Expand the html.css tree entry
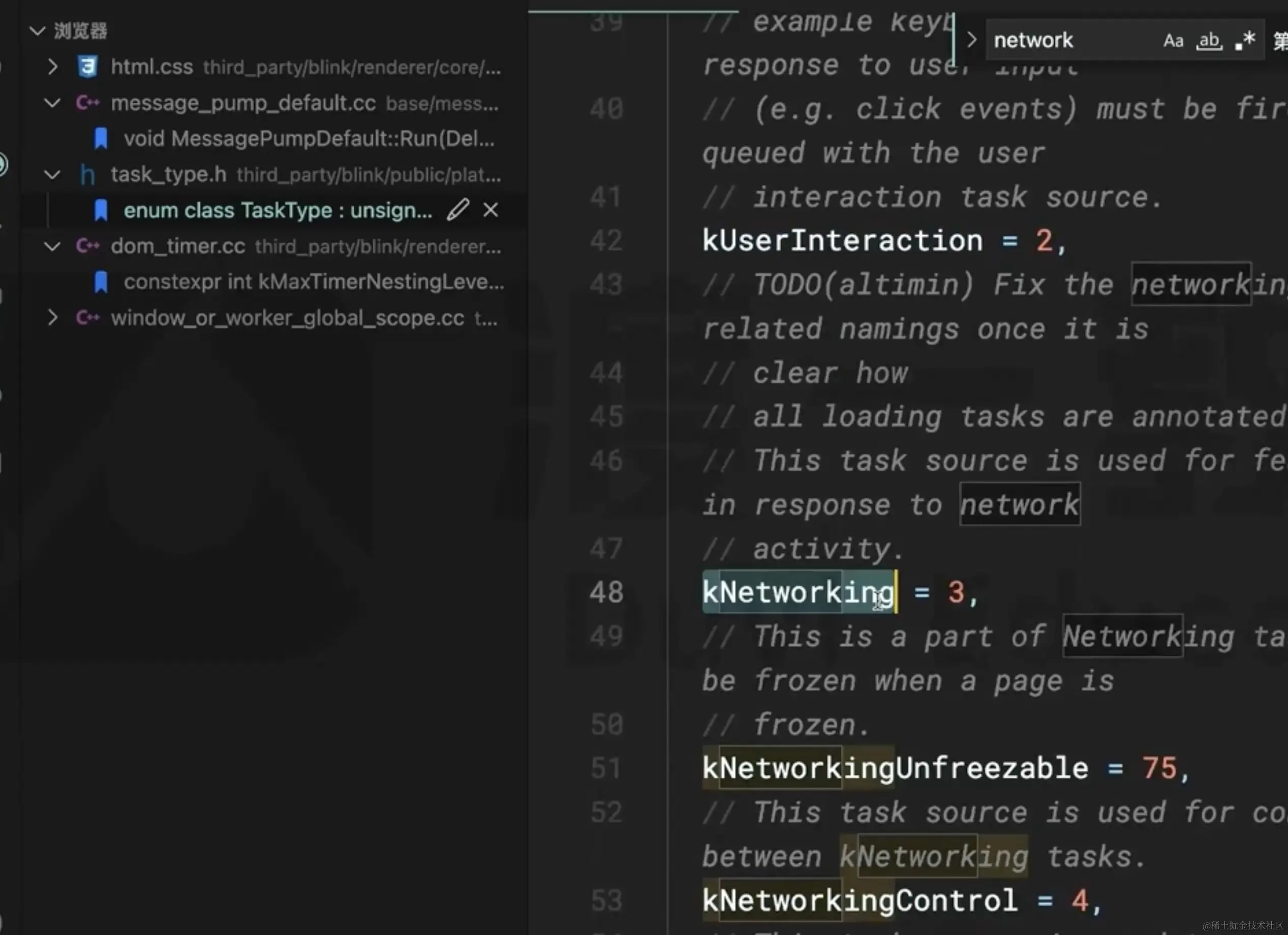 [x=52, y=67]
